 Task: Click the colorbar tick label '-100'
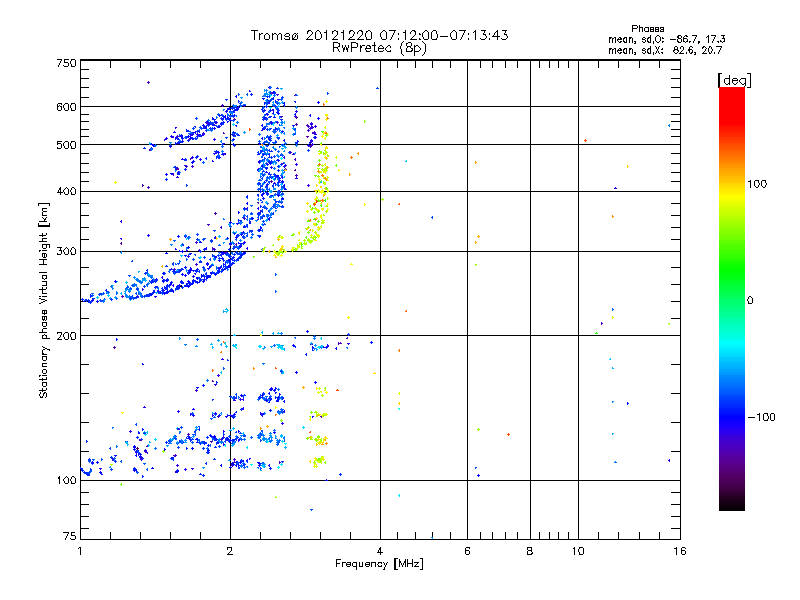click(x=761, y=417)
